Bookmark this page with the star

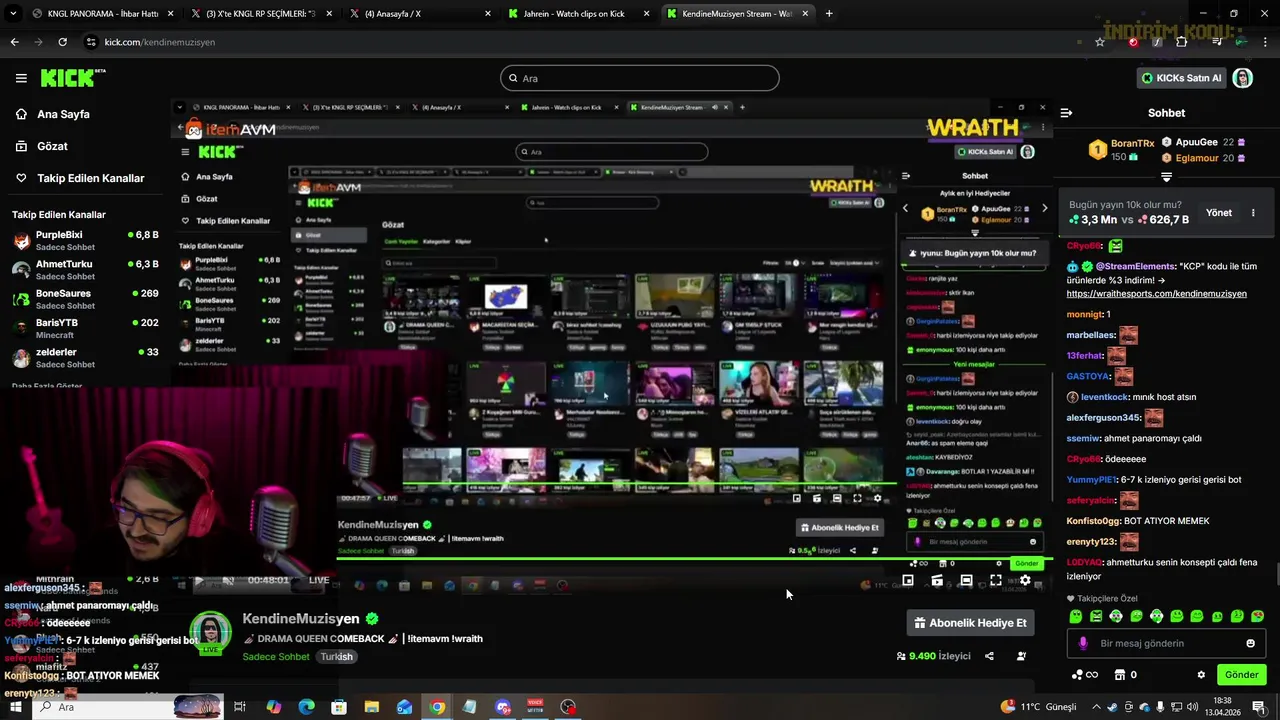(x=1100, y=42)
